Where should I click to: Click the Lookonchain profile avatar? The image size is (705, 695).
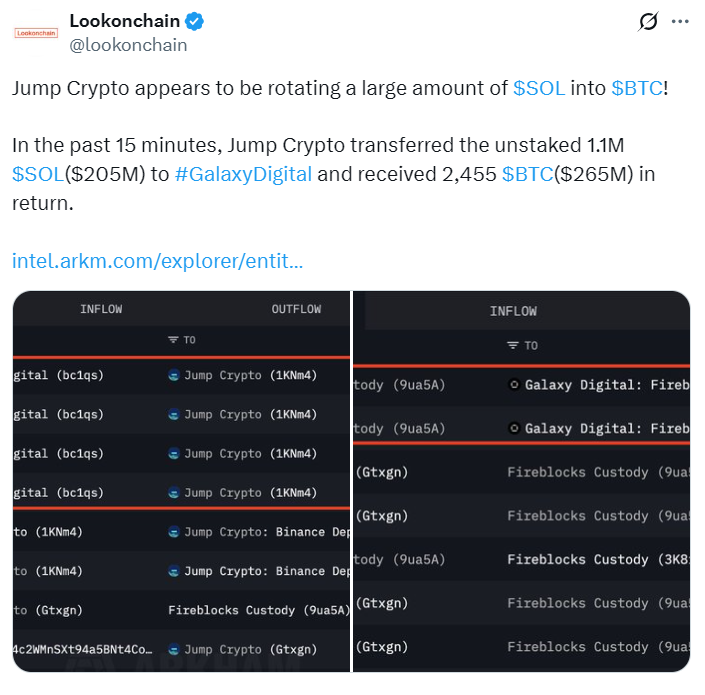36,32
